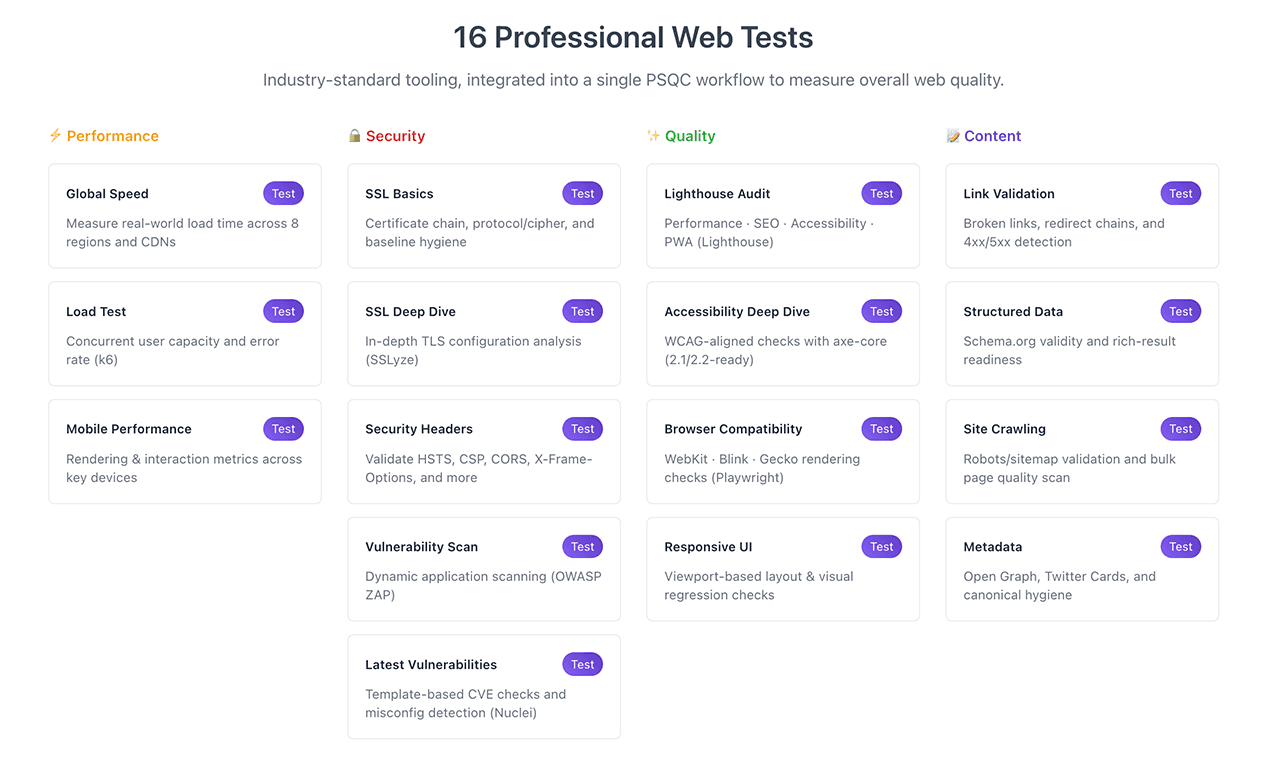Run the Link Validation test
Screen dimensions: 1270x760
[x=1180, y=193]
